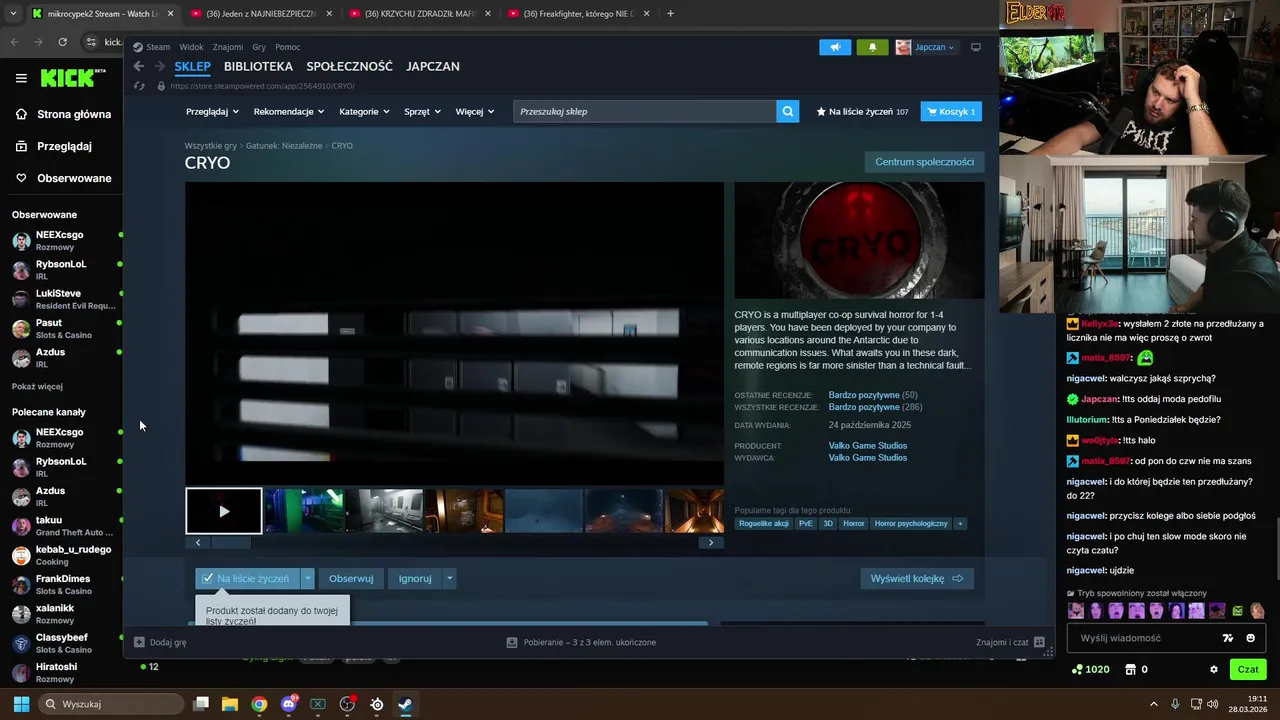
Task: Open the Widok menu in Steam
Action: 191,47
